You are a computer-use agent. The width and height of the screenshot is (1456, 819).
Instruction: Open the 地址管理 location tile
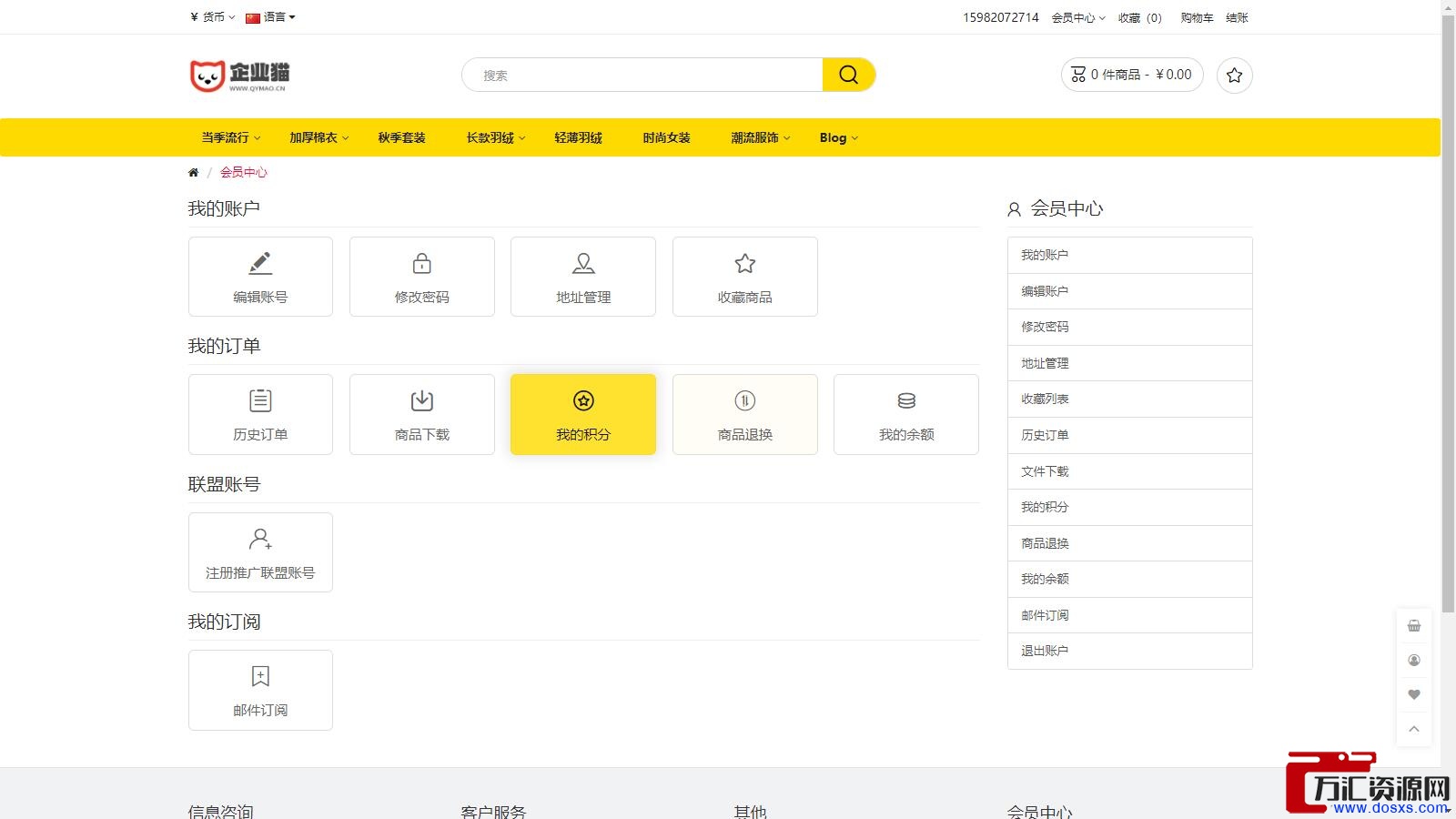pos(582,277)
